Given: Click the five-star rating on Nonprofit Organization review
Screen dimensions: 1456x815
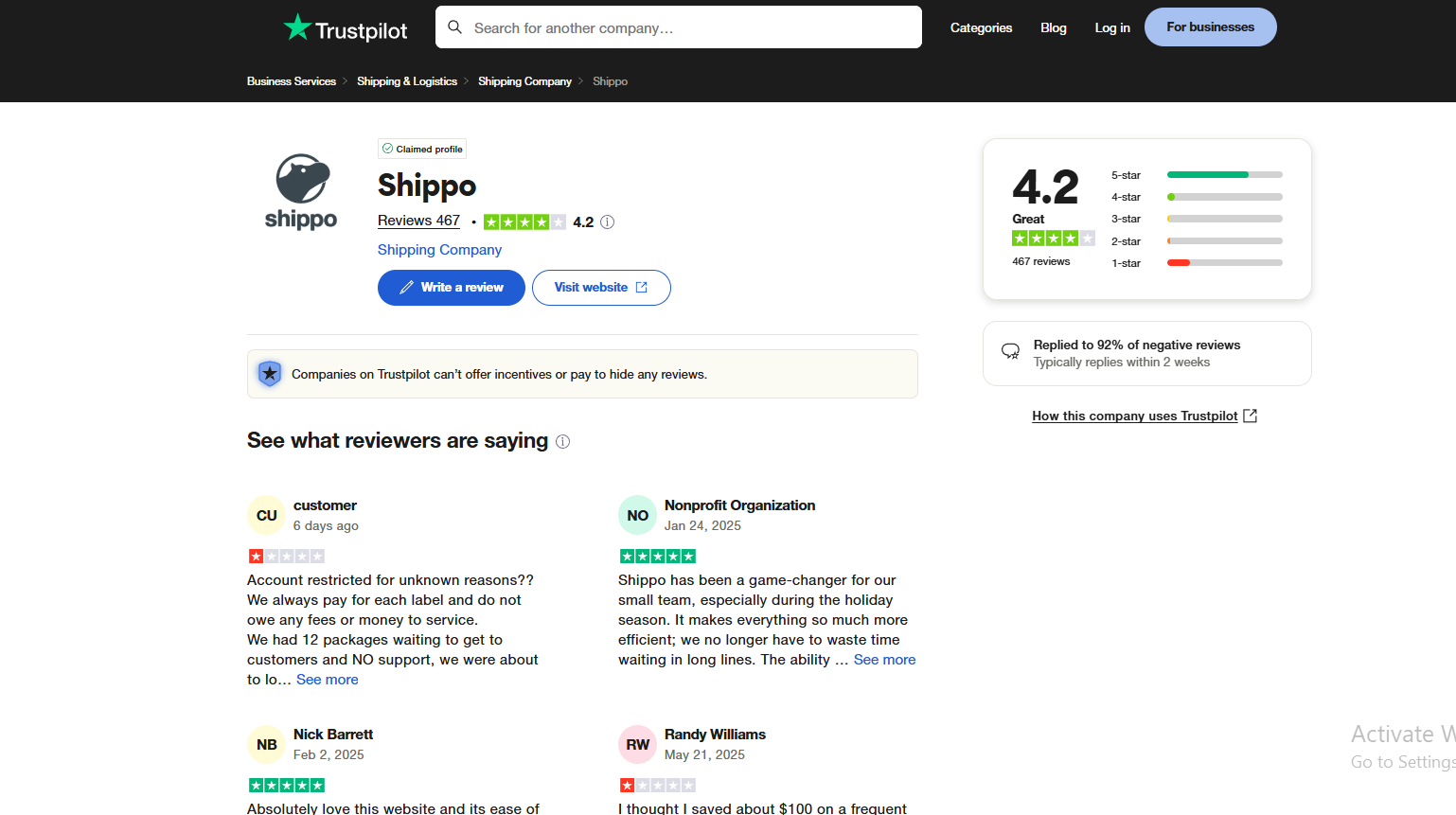Looking at the screenshot, I should (x=658, y=557).
